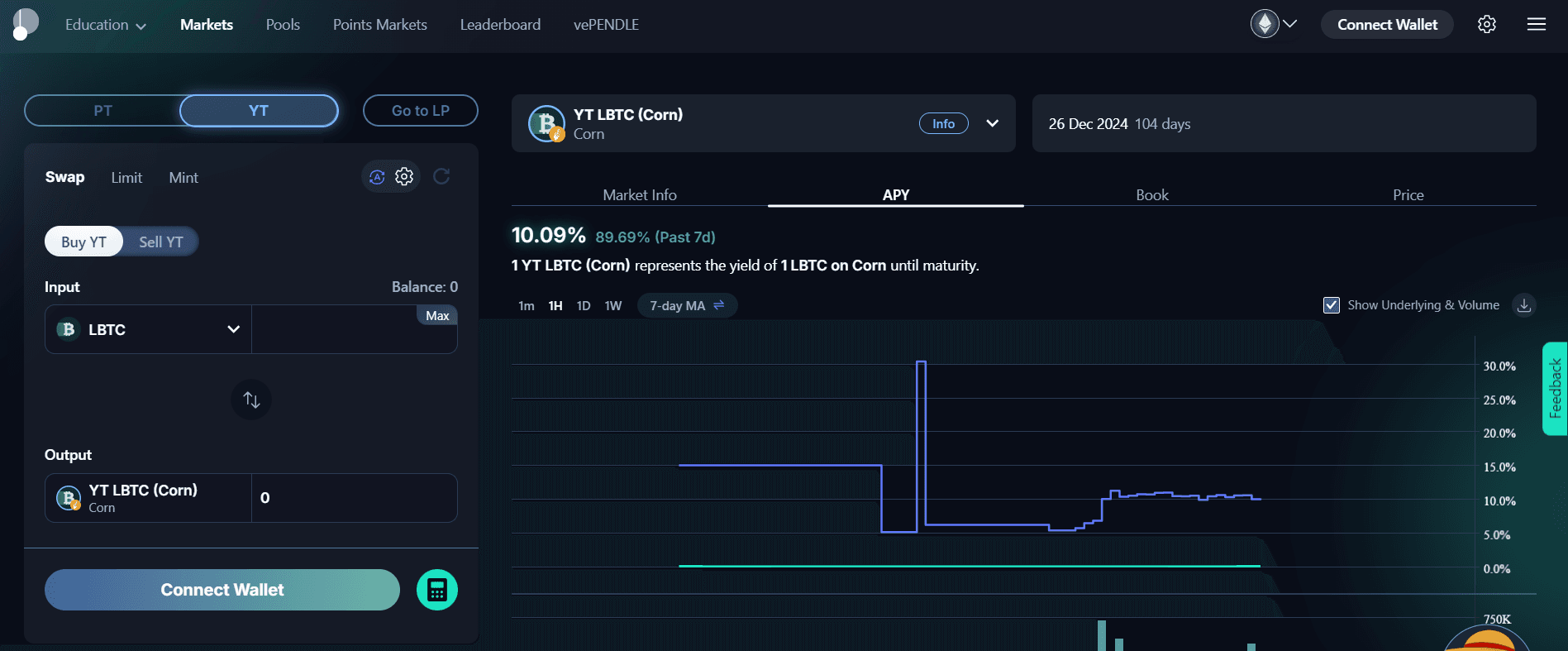Click the large Connect Wallet button
Screen dimensions: 1568x651
pos(222,590)
